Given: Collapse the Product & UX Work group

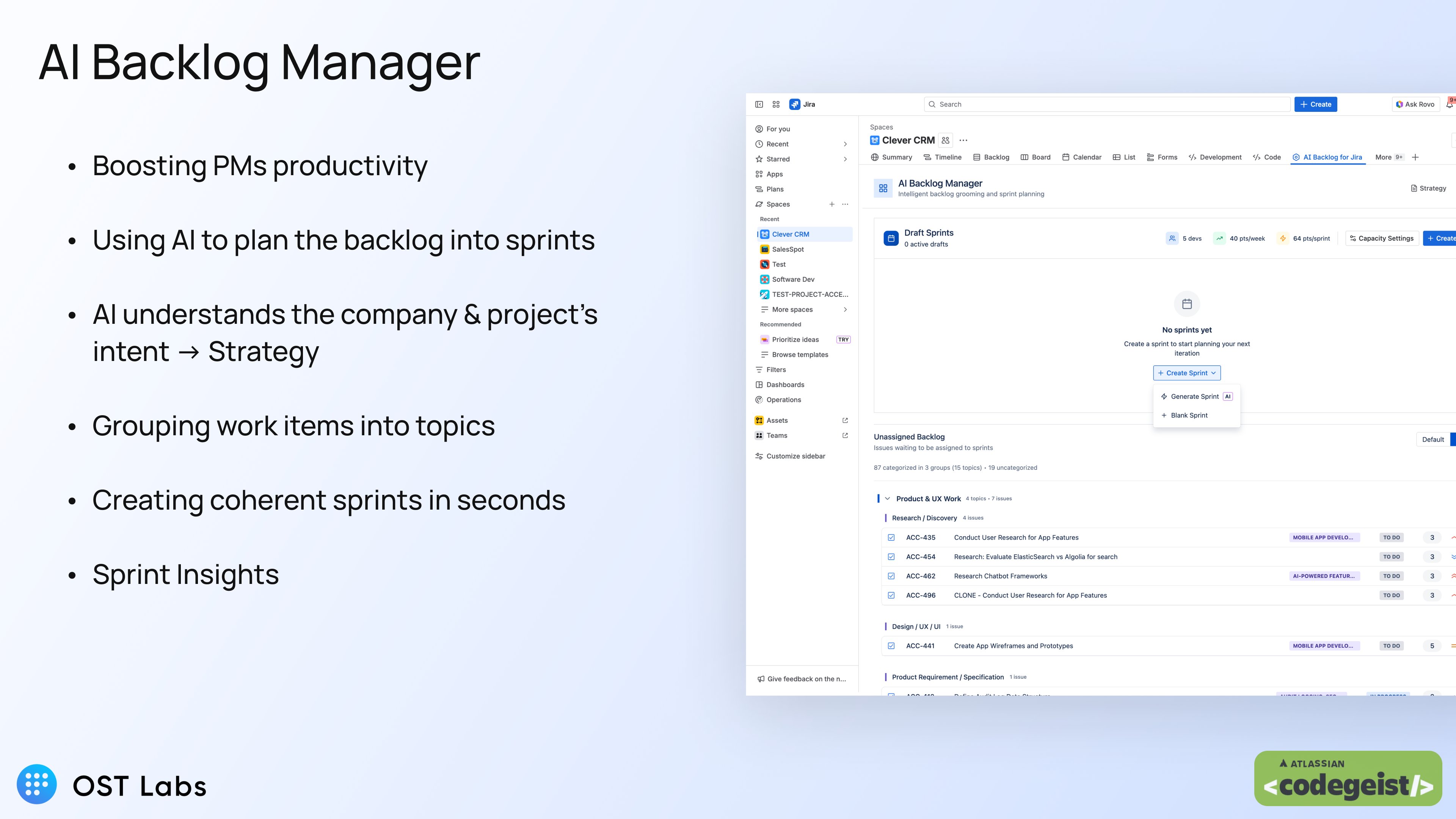Looking at the screenshot, I should pyautogui.click(x=887, y=499).
